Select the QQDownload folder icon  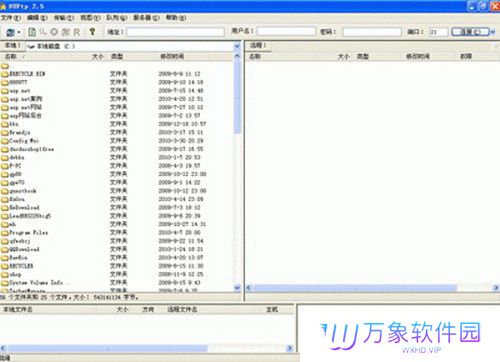pos(5,249)
